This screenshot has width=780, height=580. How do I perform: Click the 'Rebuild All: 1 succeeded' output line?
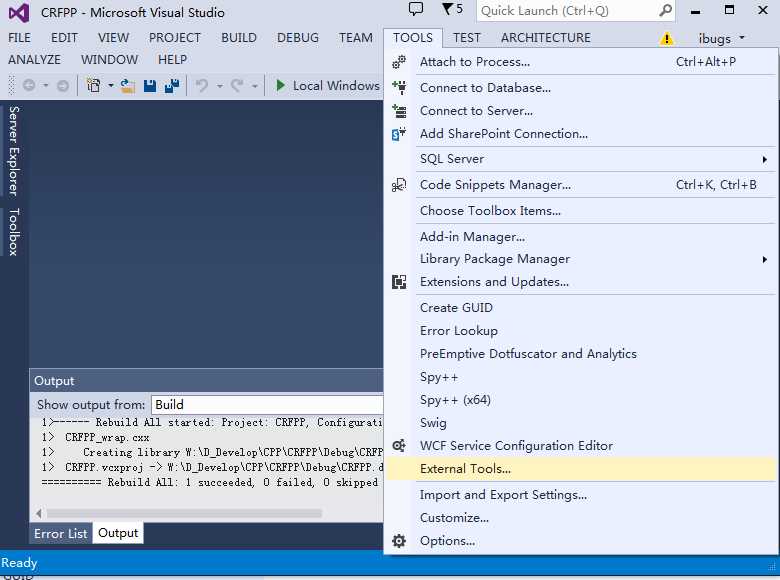coord(209,483)
